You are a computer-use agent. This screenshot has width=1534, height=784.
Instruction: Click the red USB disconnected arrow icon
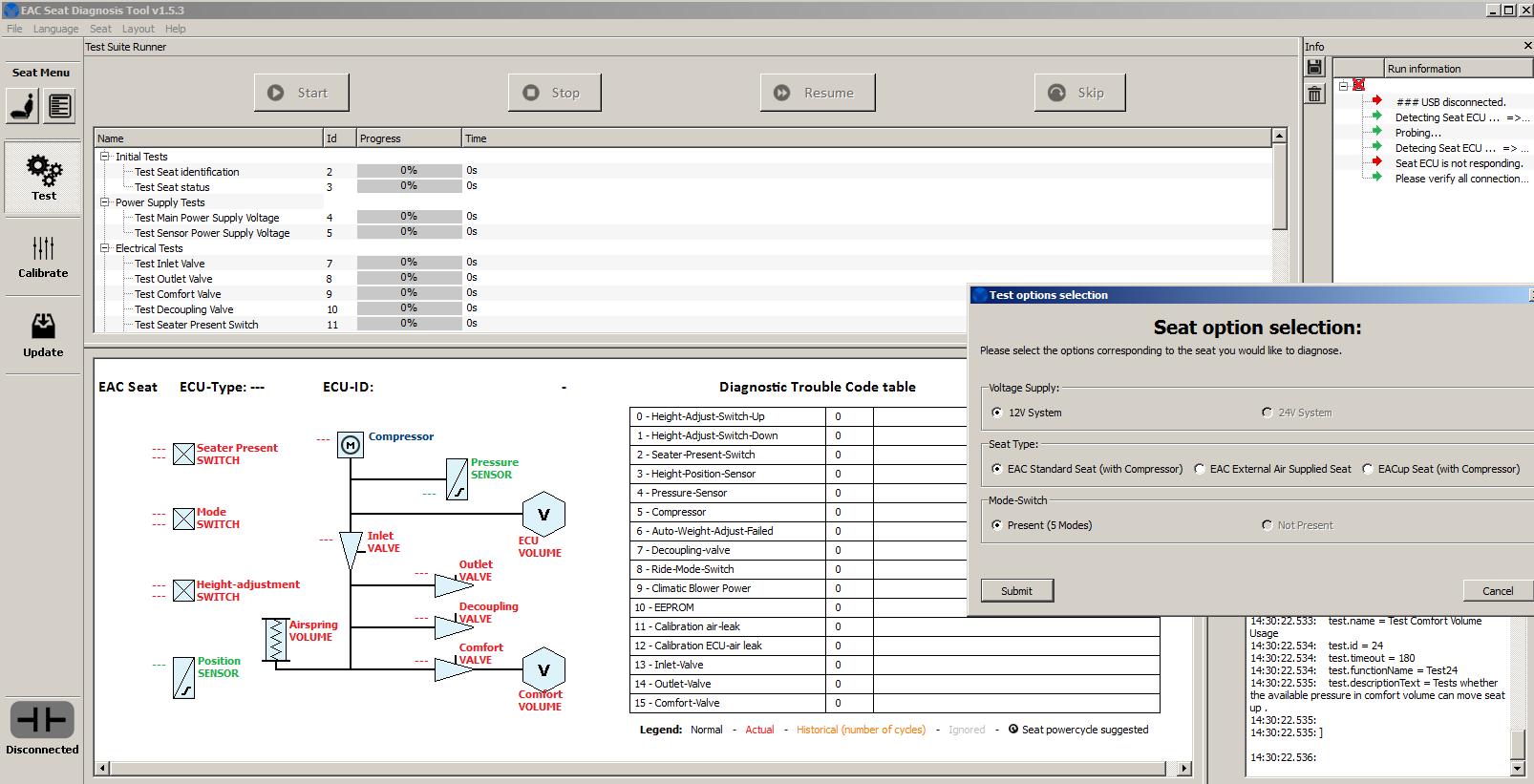1376,101
